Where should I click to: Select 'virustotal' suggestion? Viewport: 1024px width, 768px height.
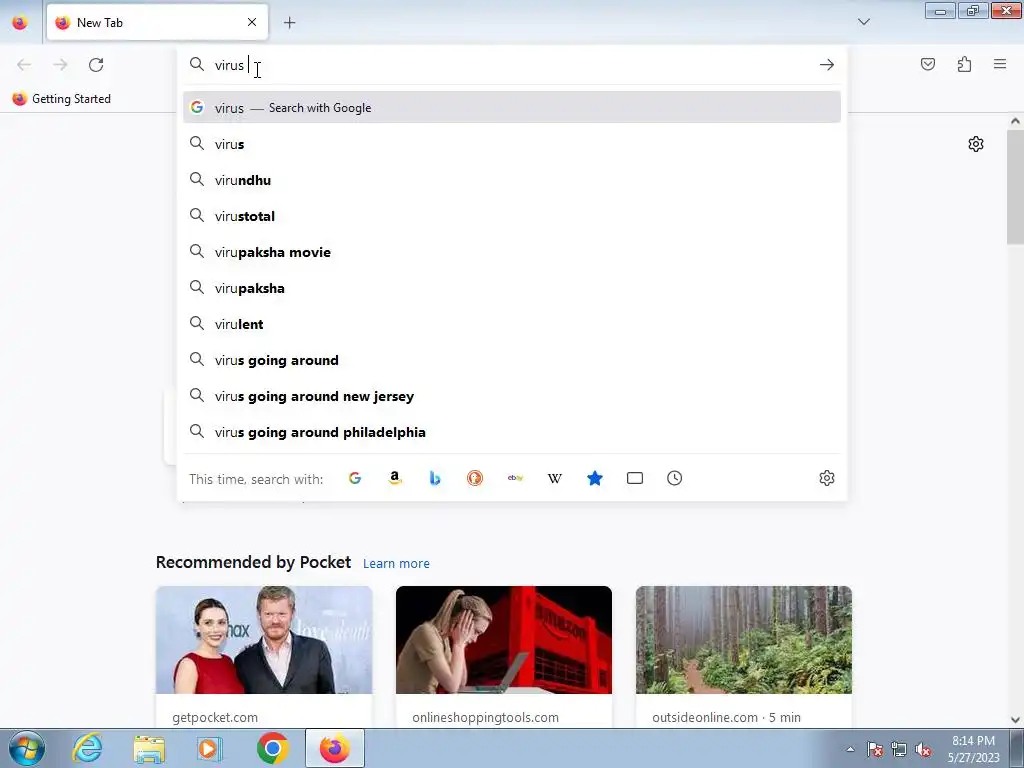pyautogui.click(x=512, y=216)
